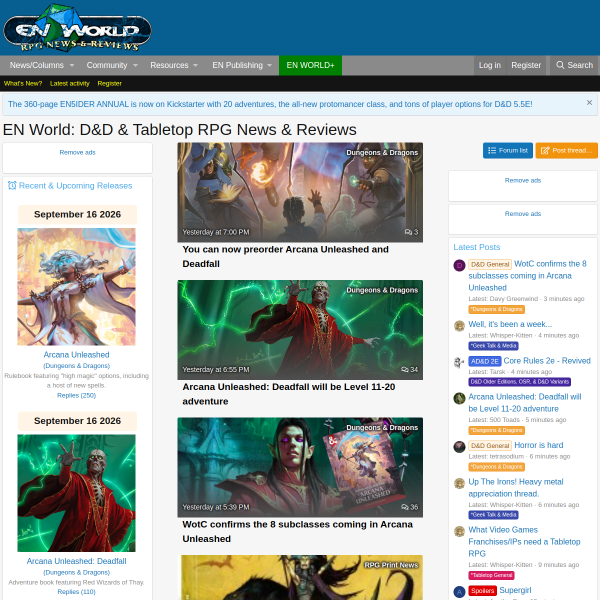Click the avatar beside Up The Irons thread

coord(459,483)
